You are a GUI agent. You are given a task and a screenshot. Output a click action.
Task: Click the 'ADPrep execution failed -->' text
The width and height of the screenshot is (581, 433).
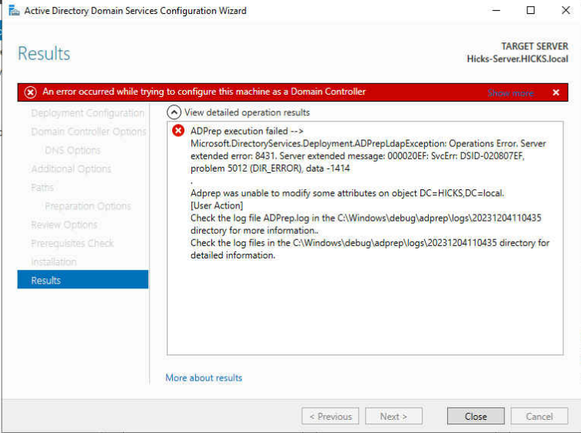tap(247, 131)
